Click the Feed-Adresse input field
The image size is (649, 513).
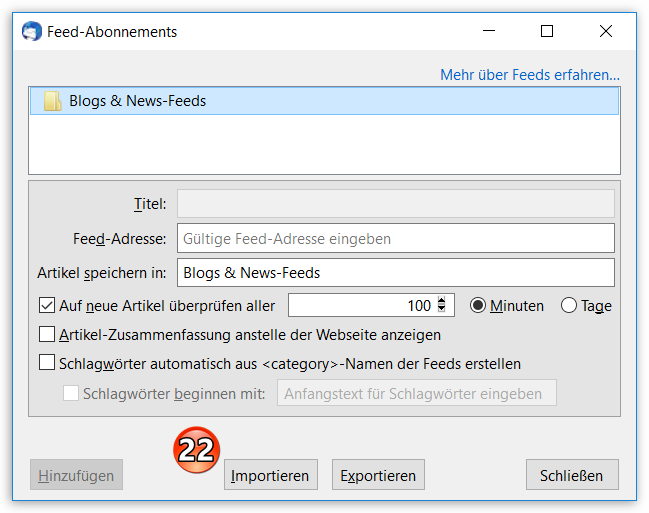[395, 239]
